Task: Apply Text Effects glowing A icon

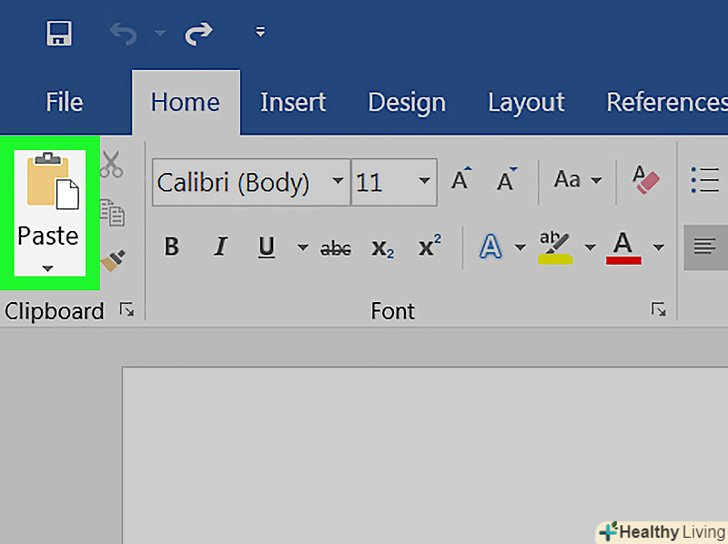Action: click(490, 247)
